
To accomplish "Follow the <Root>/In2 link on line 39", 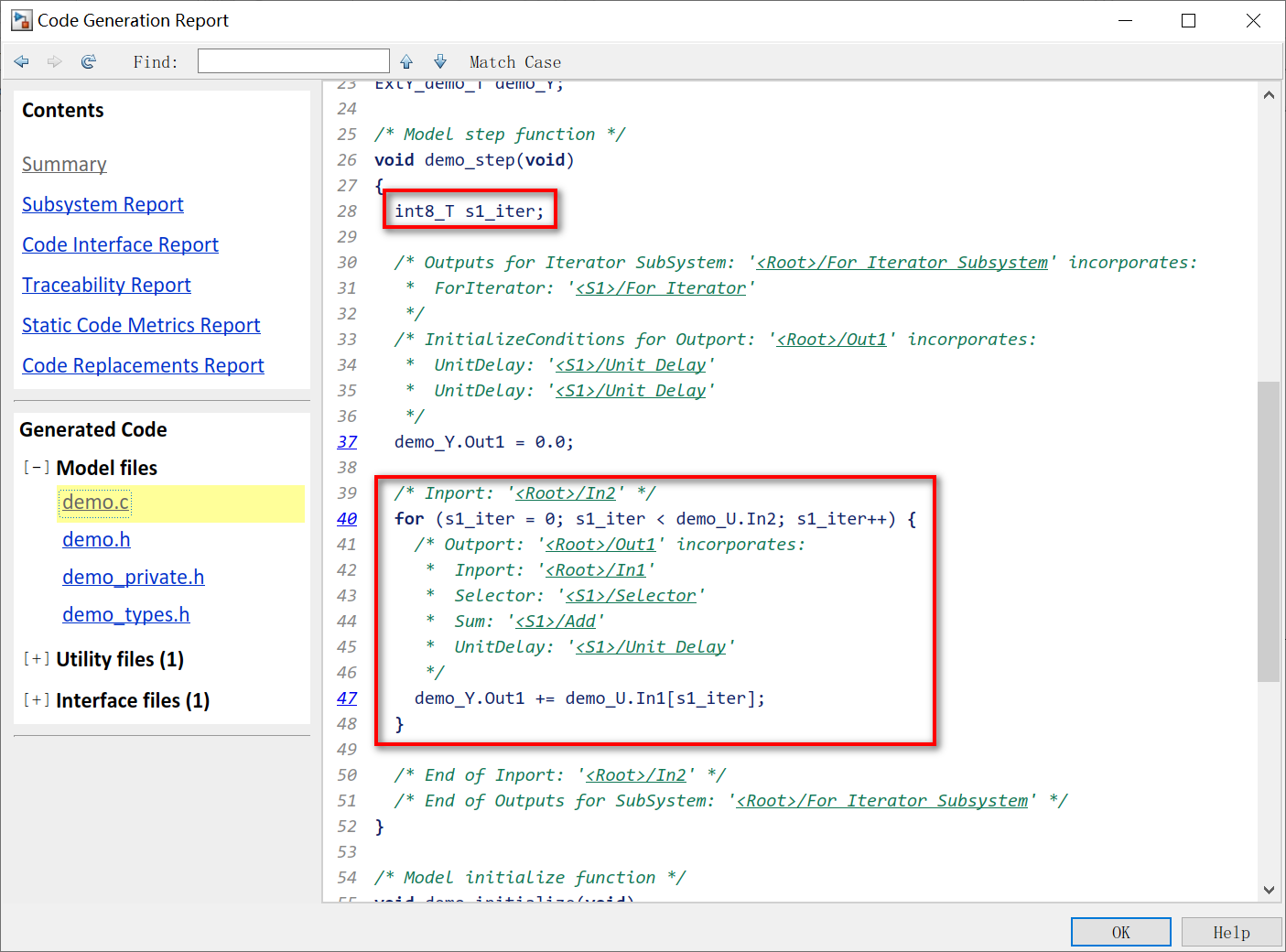I will [x=566, y=493].
